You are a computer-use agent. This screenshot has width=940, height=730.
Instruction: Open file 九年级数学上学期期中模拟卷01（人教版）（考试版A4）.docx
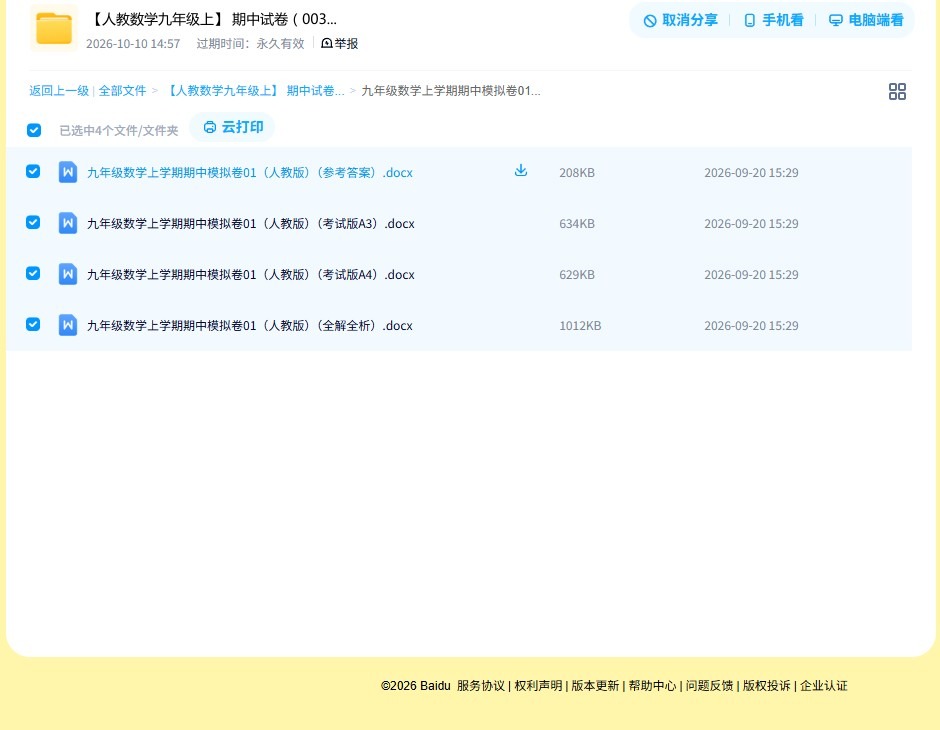[x=251, y=274]
